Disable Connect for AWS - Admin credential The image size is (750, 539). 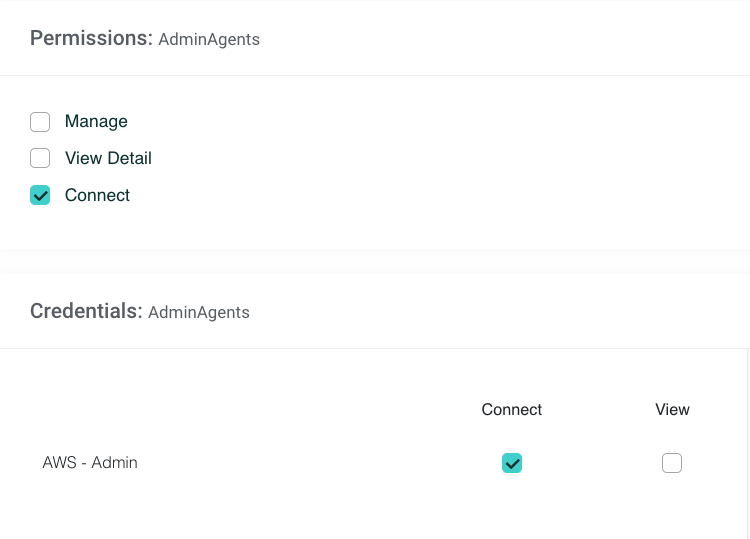pyautogui.click(x=512, y=463)
